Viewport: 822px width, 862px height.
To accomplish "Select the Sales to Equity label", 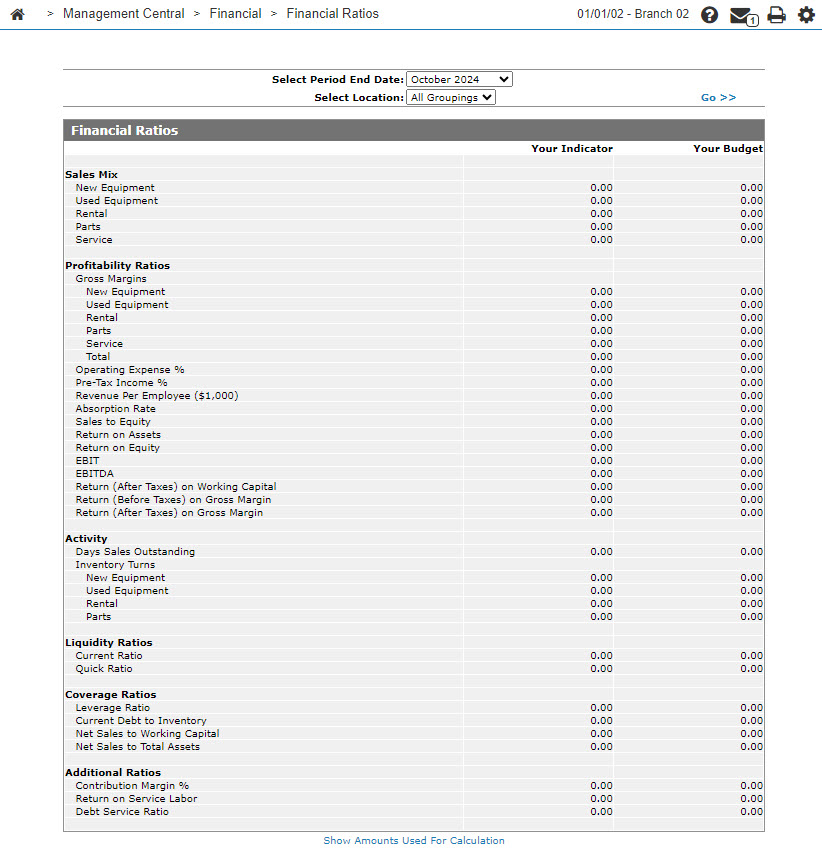I will tap(113, 422).
